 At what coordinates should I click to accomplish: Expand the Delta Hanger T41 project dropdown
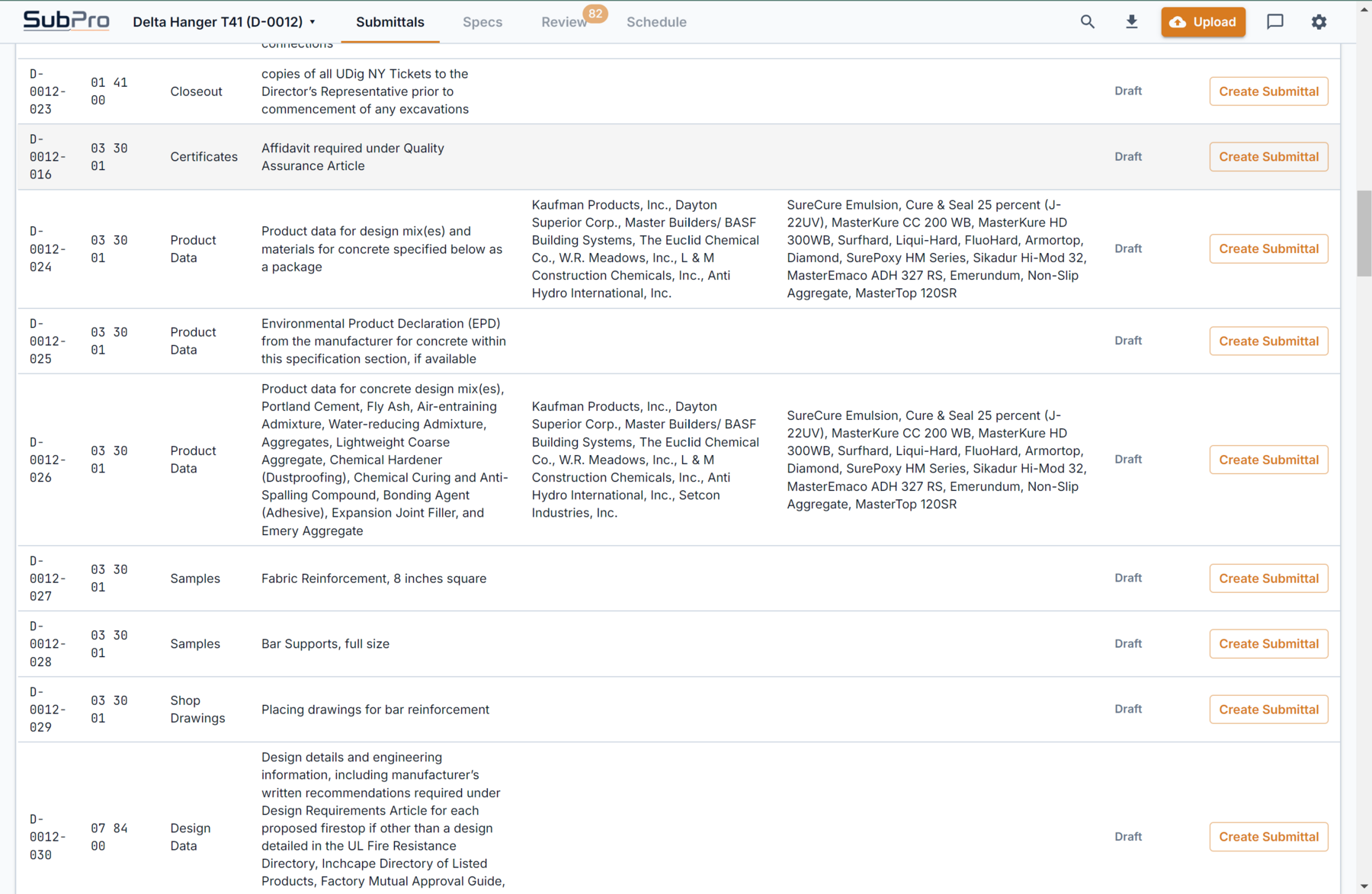[x=224, y=22]
